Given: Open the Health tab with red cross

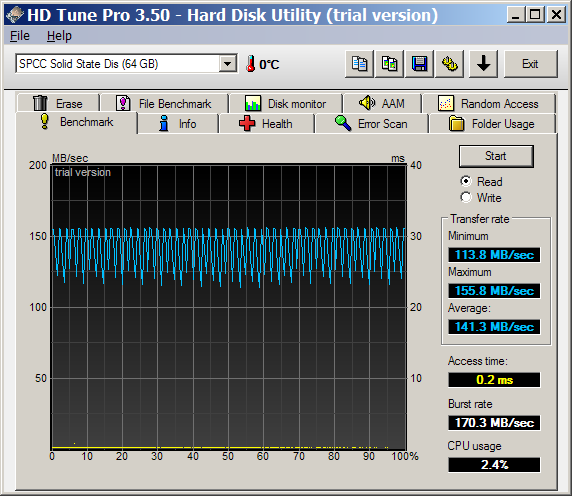Looking at the screenshot, I should coord(266,124).
